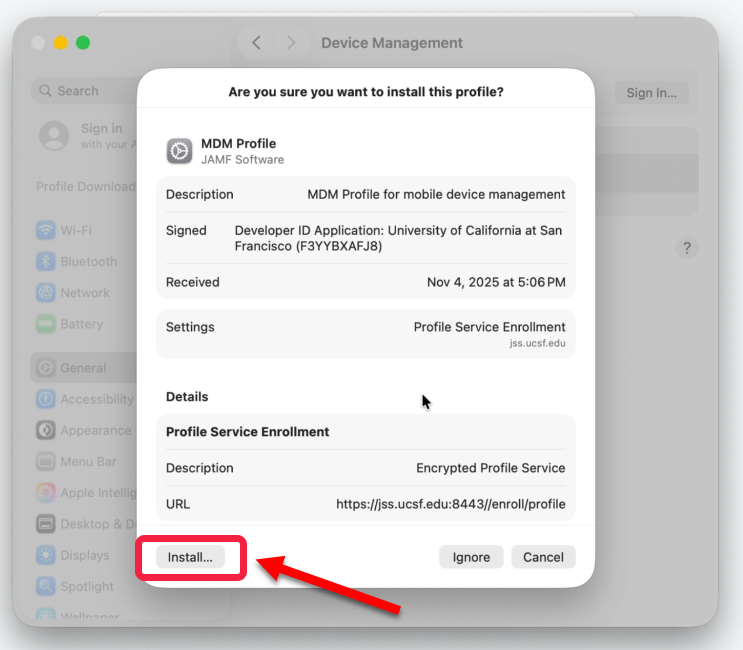Click the URL row label
This screenshot has width=743, height=650.
click(178, 504)
